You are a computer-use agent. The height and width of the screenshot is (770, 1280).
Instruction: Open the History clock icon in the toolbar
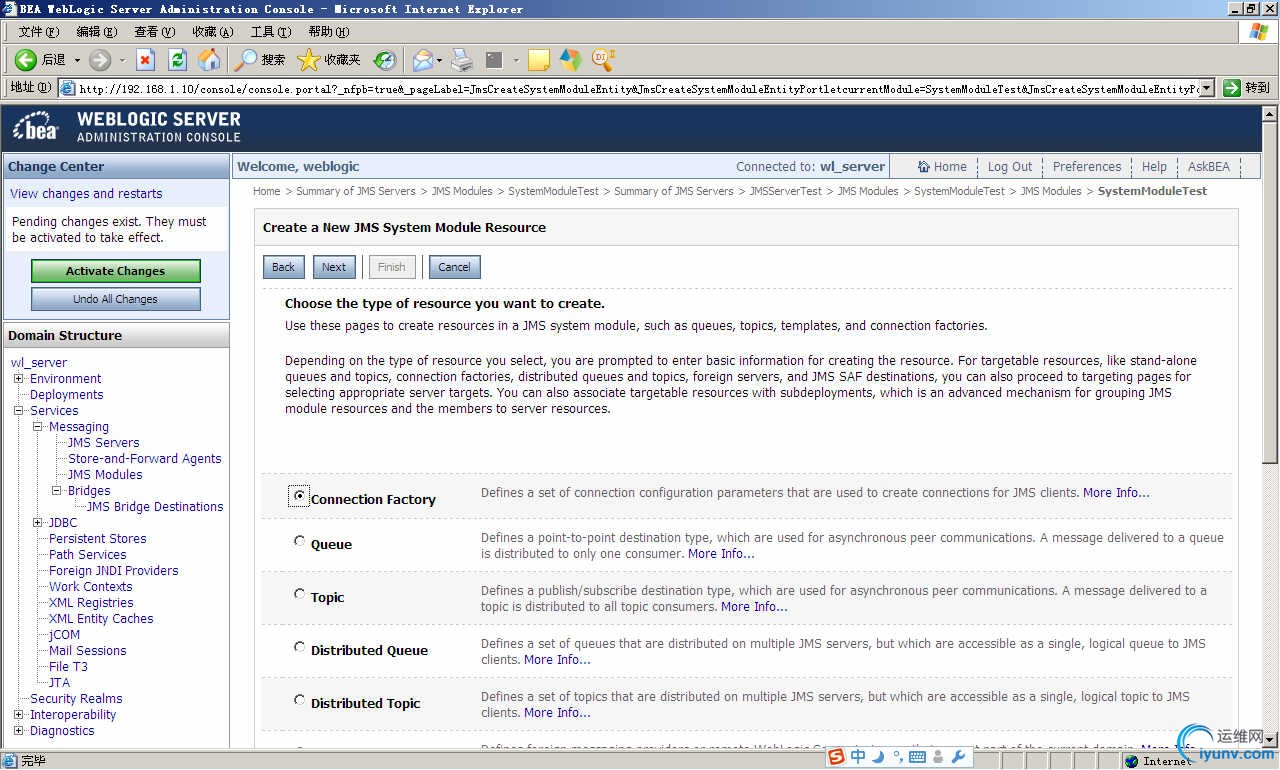385,60
